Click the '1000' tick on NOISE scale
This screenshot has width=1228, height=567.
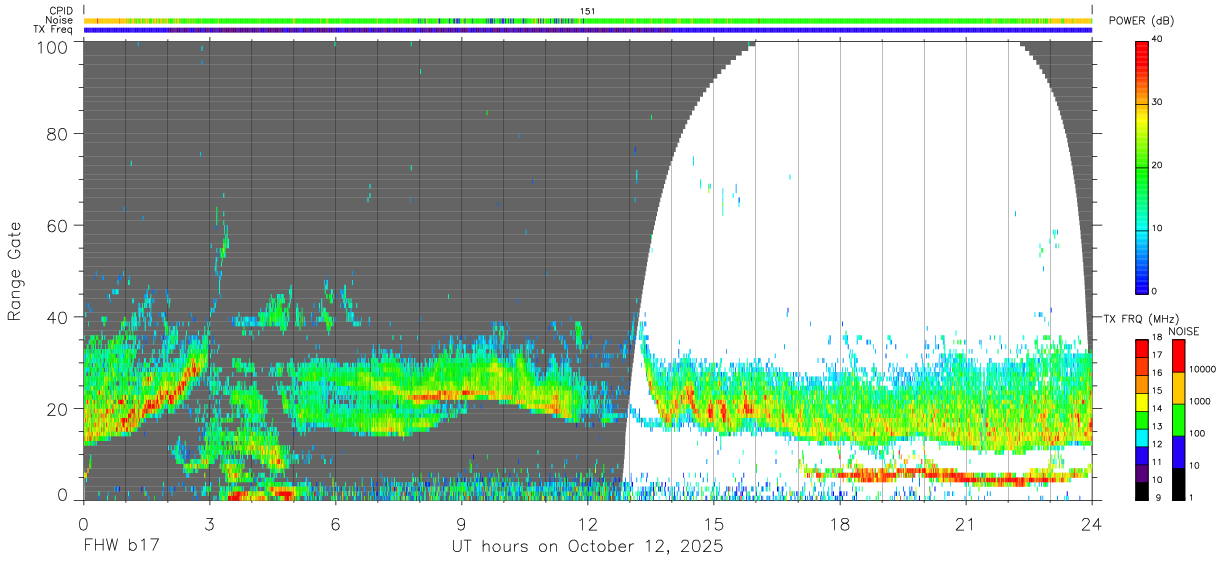[x=1200, y=401]
